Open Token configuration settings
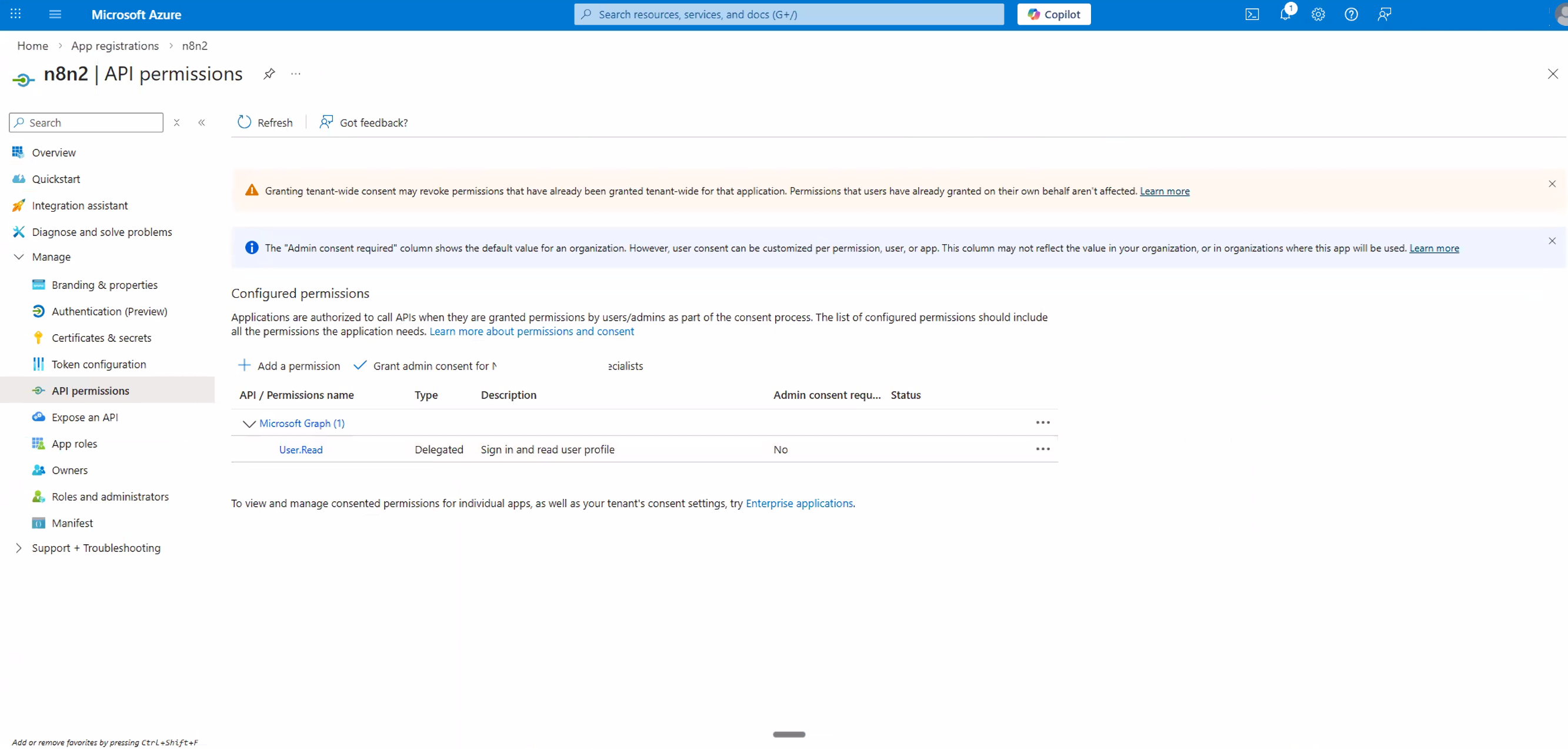Viewport: 1568px width, 749px height. [99, 364]
